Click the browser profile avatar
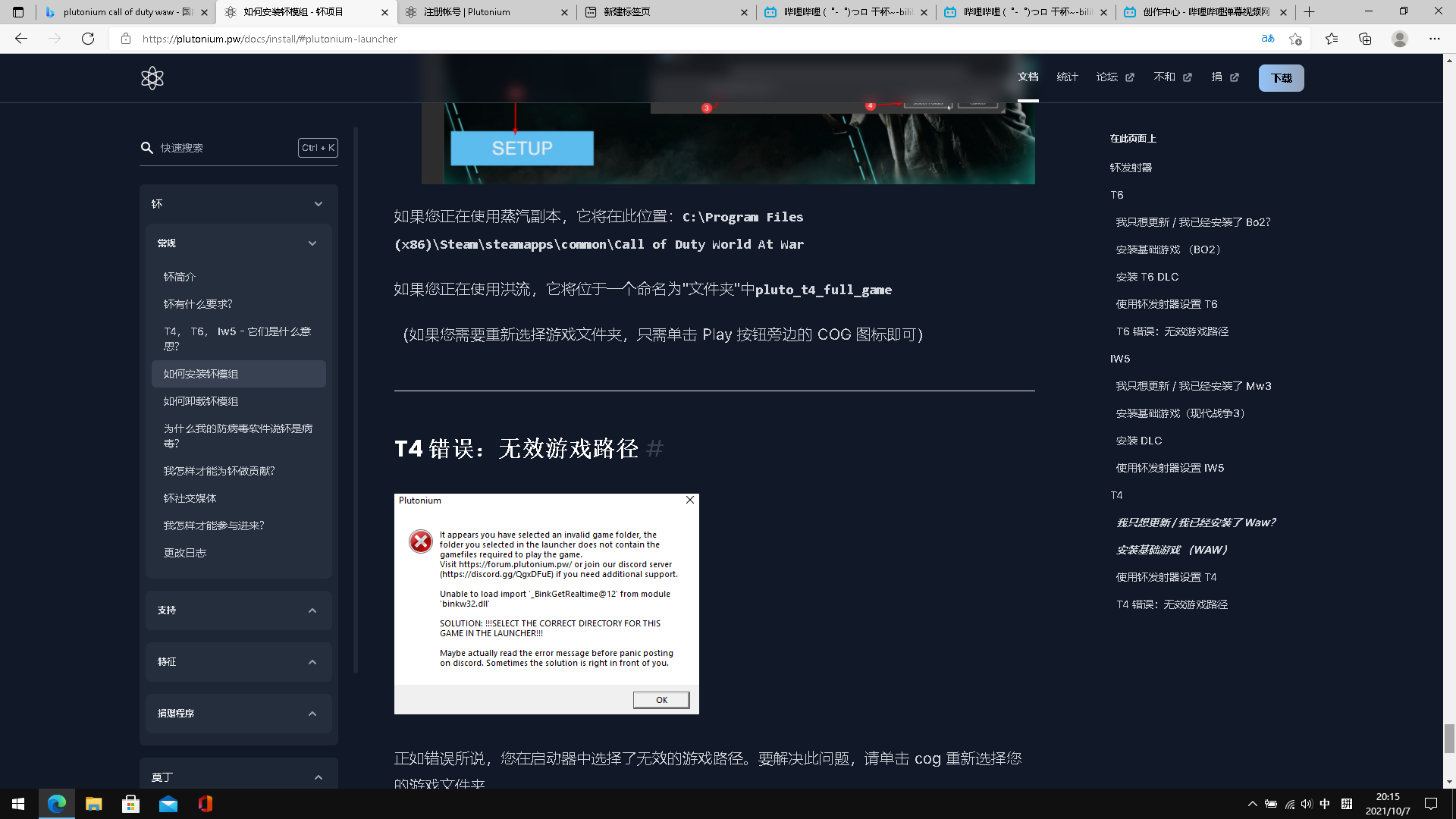The width and height of the screenshot is (1456, 819). click(1400, 39)
